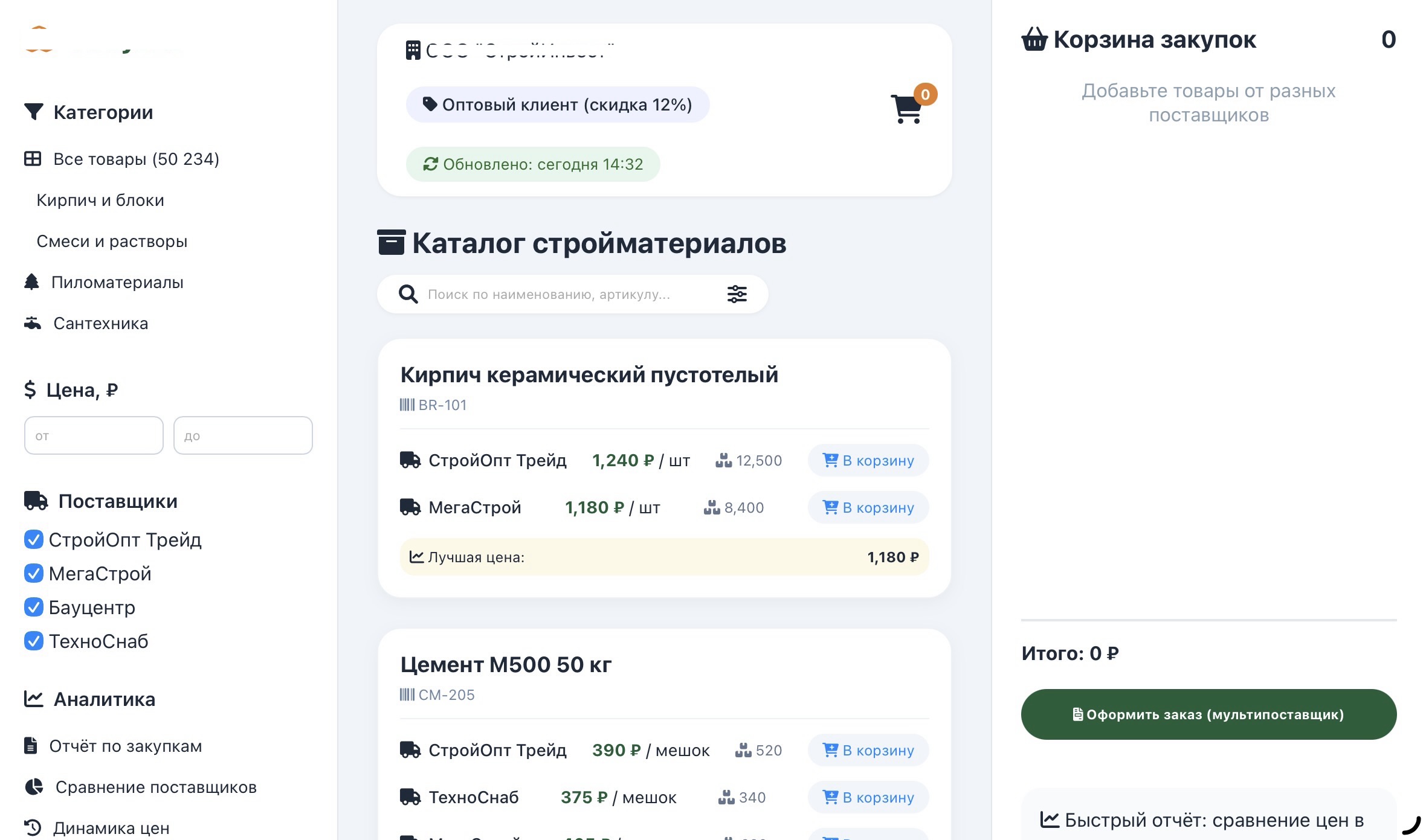The height and width of the screenshot is (840, 1426).
Task: Expand the Кирпич и блоки category
Action: pyautogui.click(x=100, y=200)
